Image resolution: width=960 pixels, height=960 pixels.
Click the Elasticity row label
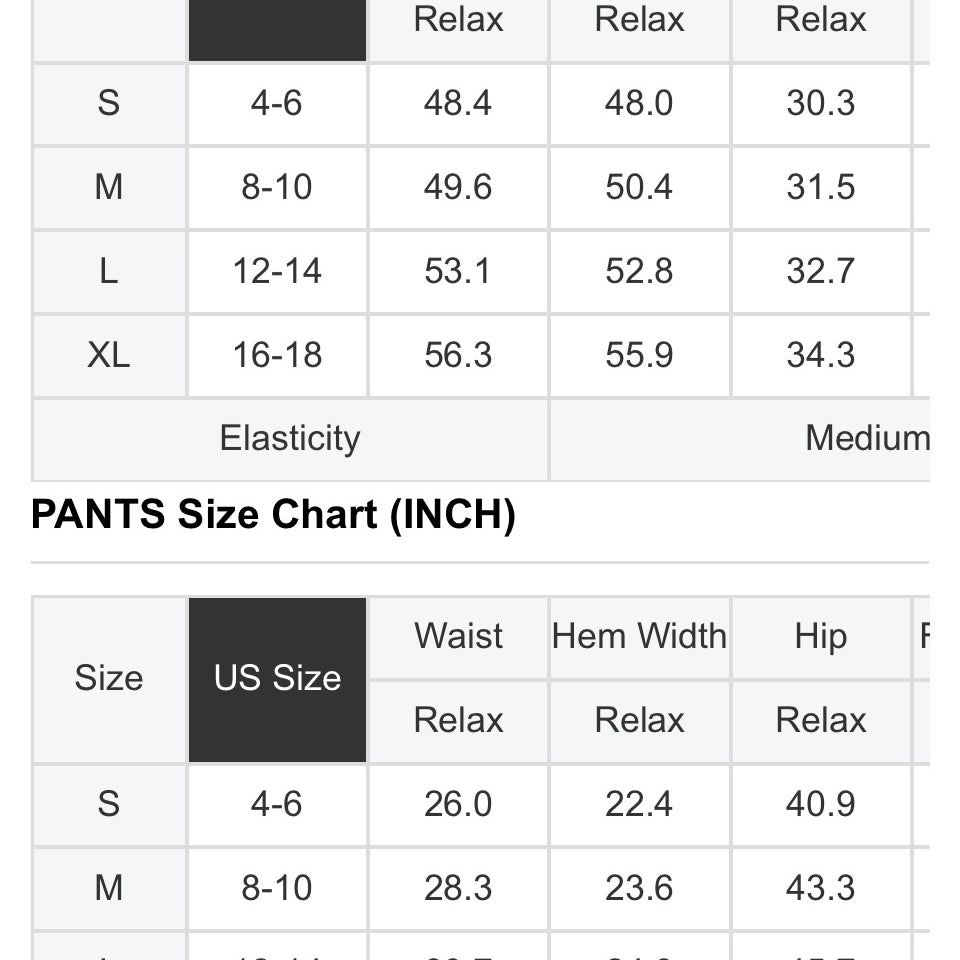click(290, 440)
